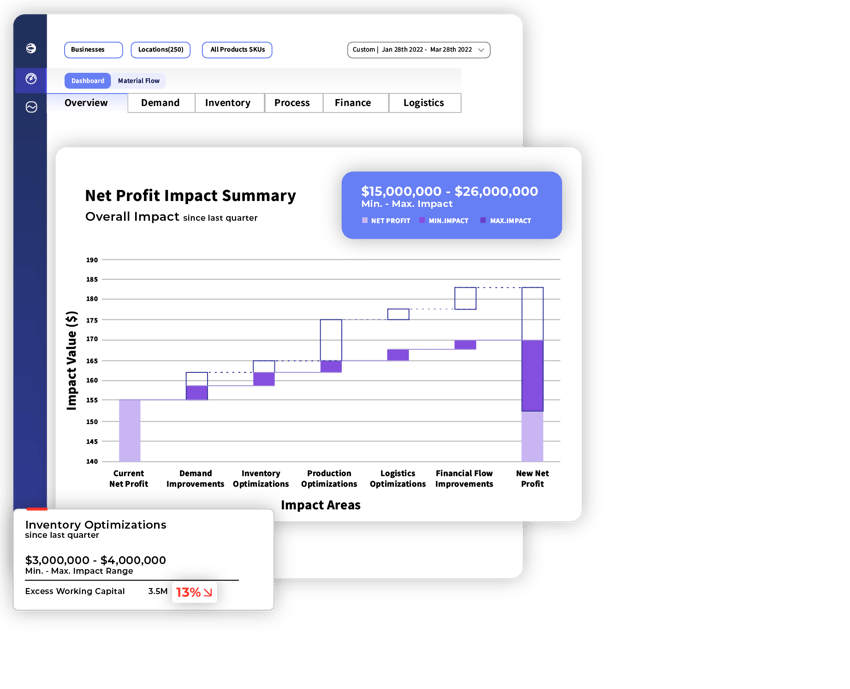Expand the Locations(250) filter selector
The height and width of the screenshot is (689, 850).
[x=163, y=49]
